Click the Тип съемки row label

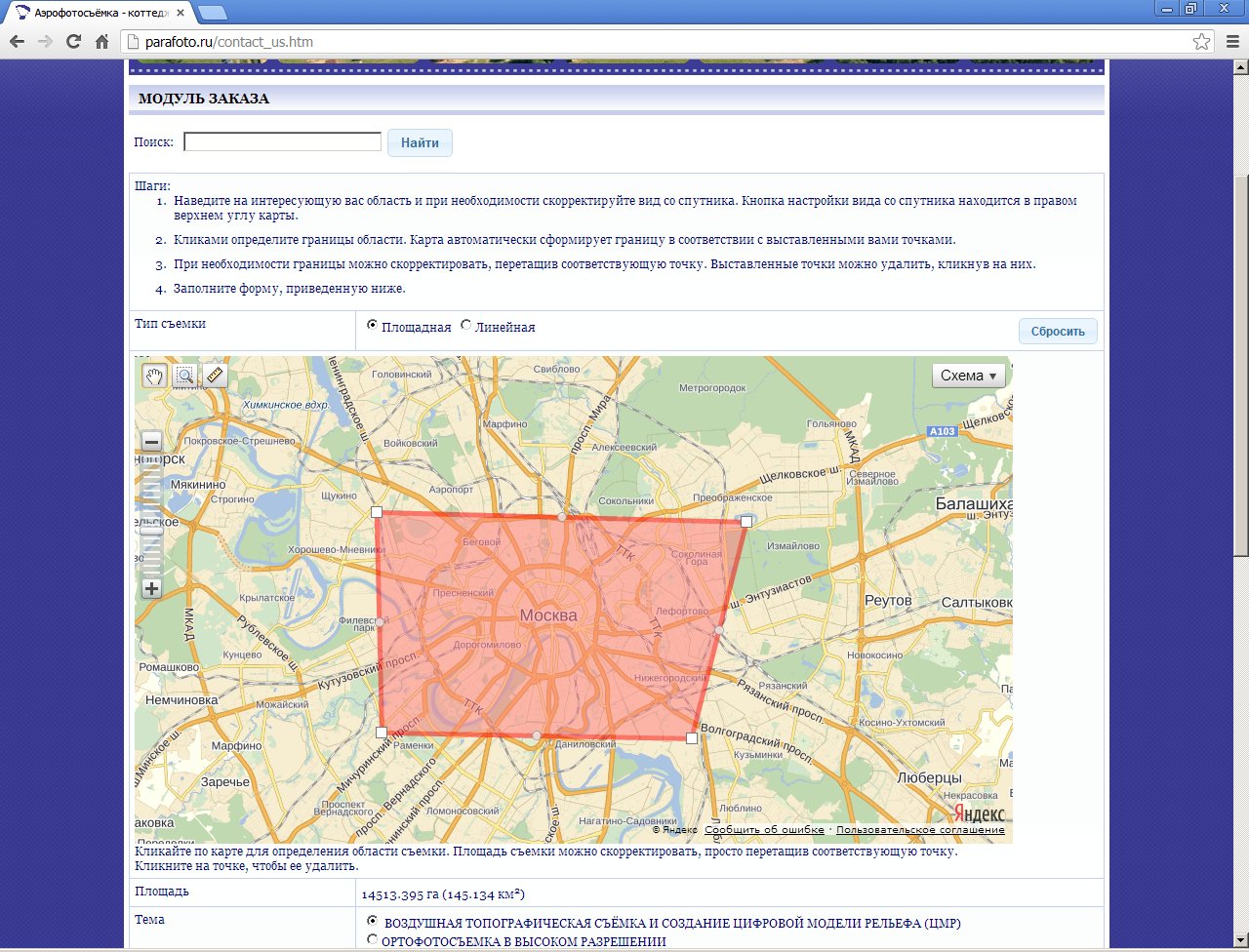click(x=171, y=324)
